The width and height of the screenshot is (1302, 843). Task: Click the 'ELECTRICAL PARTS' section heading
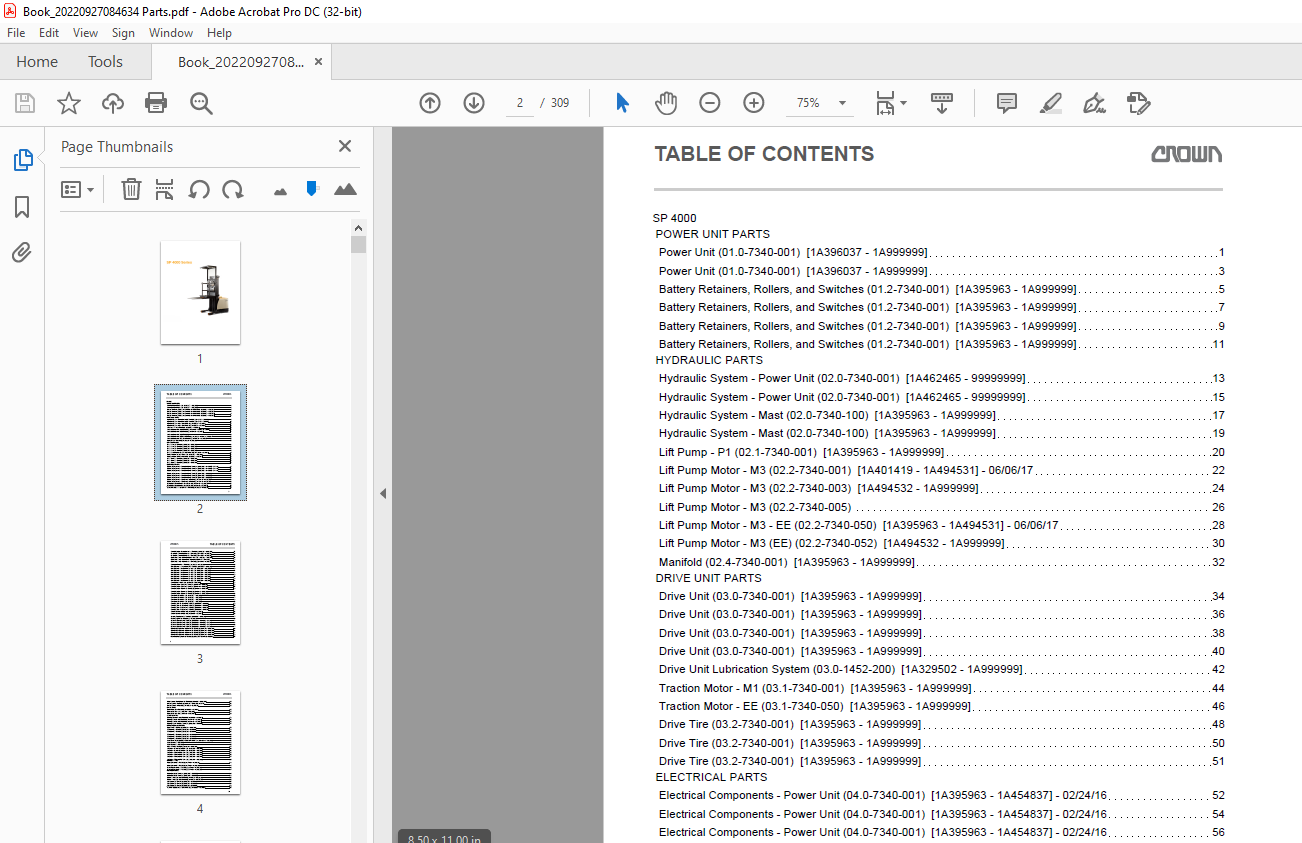pos(711,777)
